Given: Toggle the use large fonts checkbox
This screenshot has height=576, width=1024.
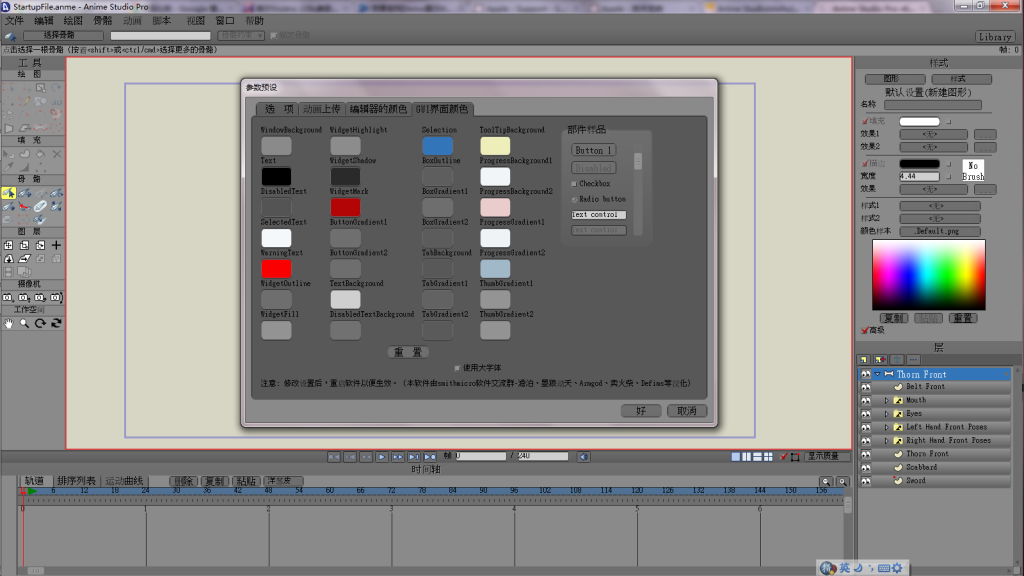Looking at the screenshot, I should (457, 368).
